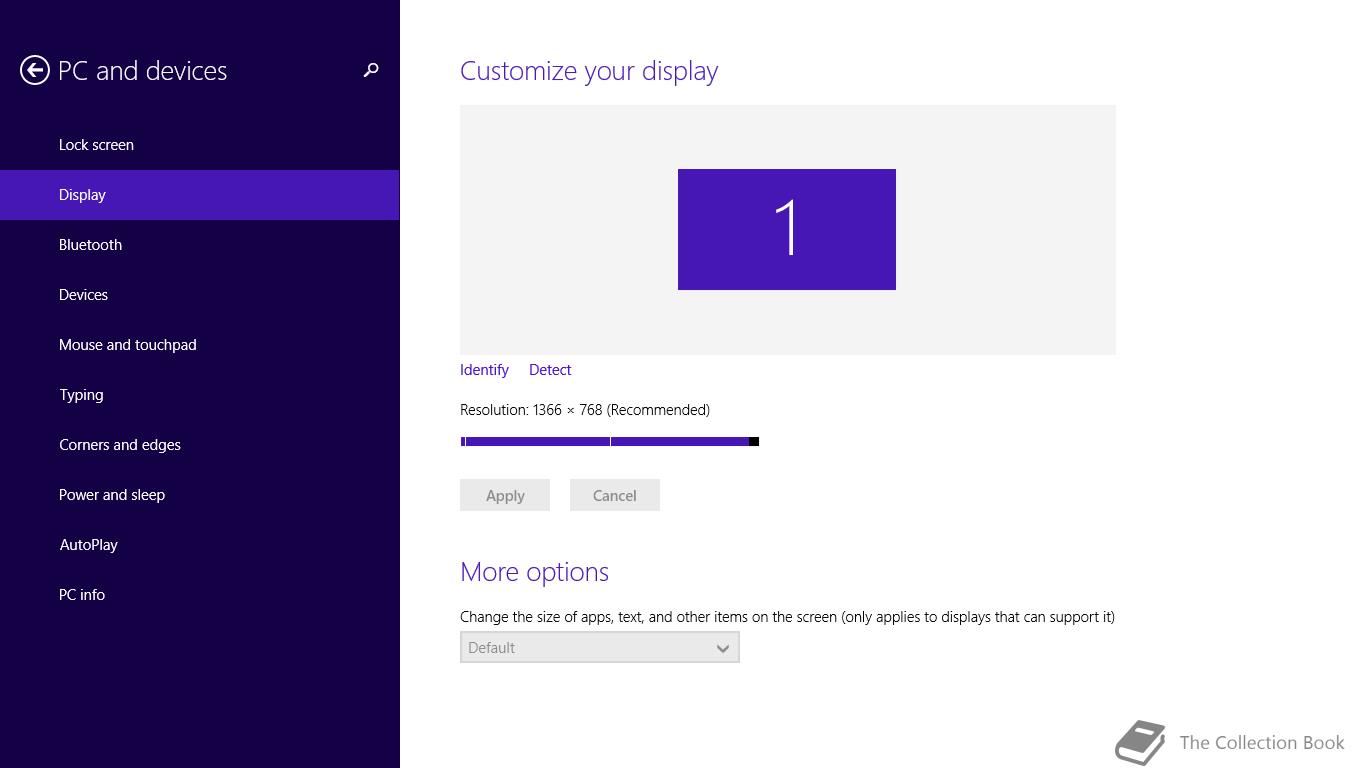This screenshot has height=768, width=1366.
Task: Open Mouse and touchpad settings
Action: pos(200,345)
